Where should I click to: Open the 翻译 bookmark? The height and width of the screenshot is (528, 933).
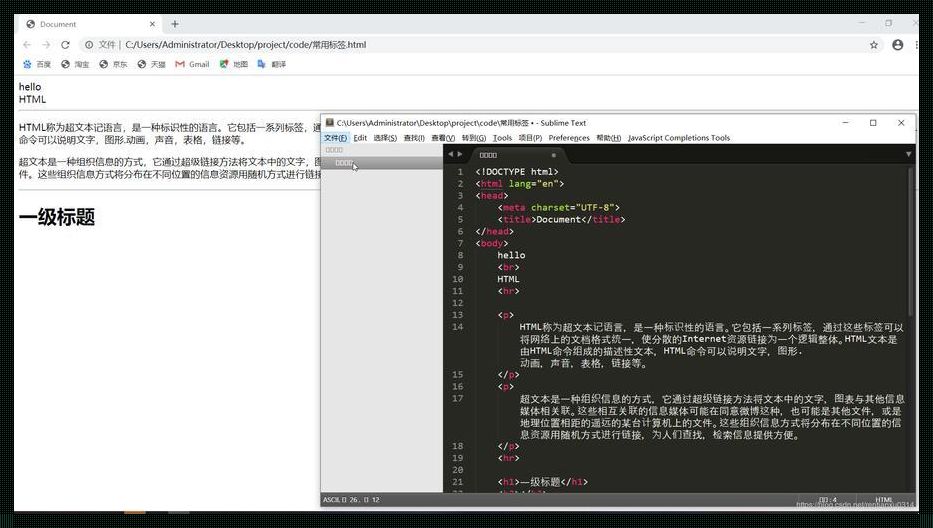point(271,64)
